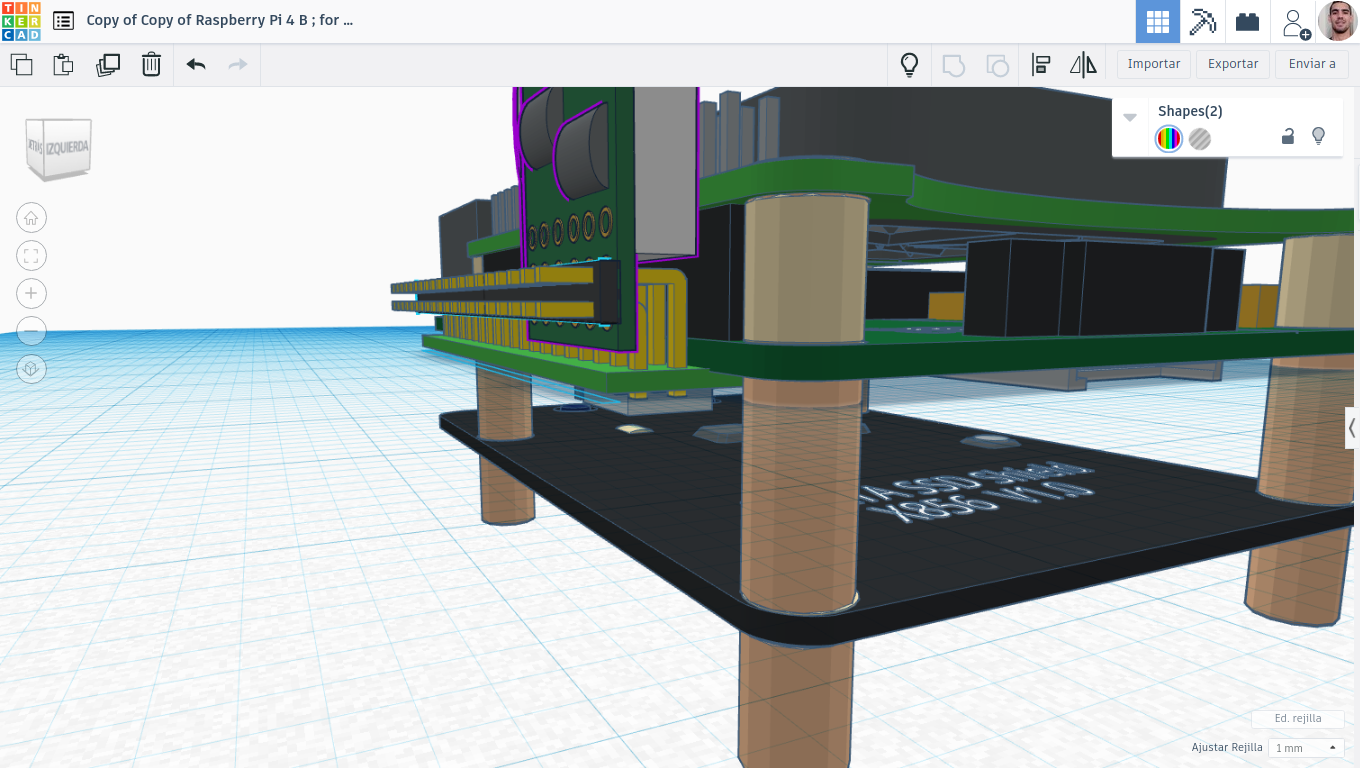Viewport: 1360px width, 768px height.
Task: Open the user profile avatar
Action: 1338,21
